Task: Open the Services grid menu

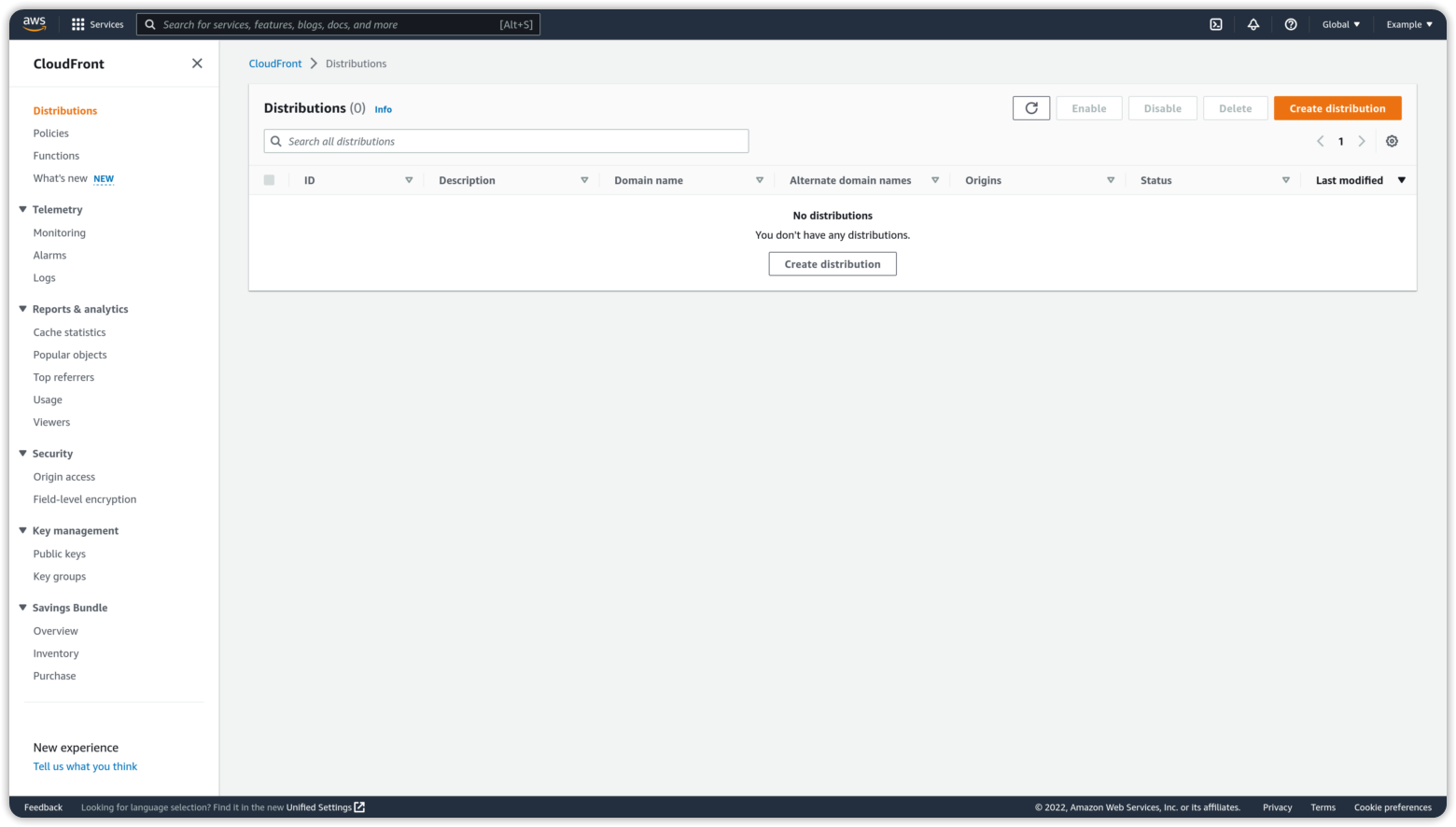Action: pos(97,24)
